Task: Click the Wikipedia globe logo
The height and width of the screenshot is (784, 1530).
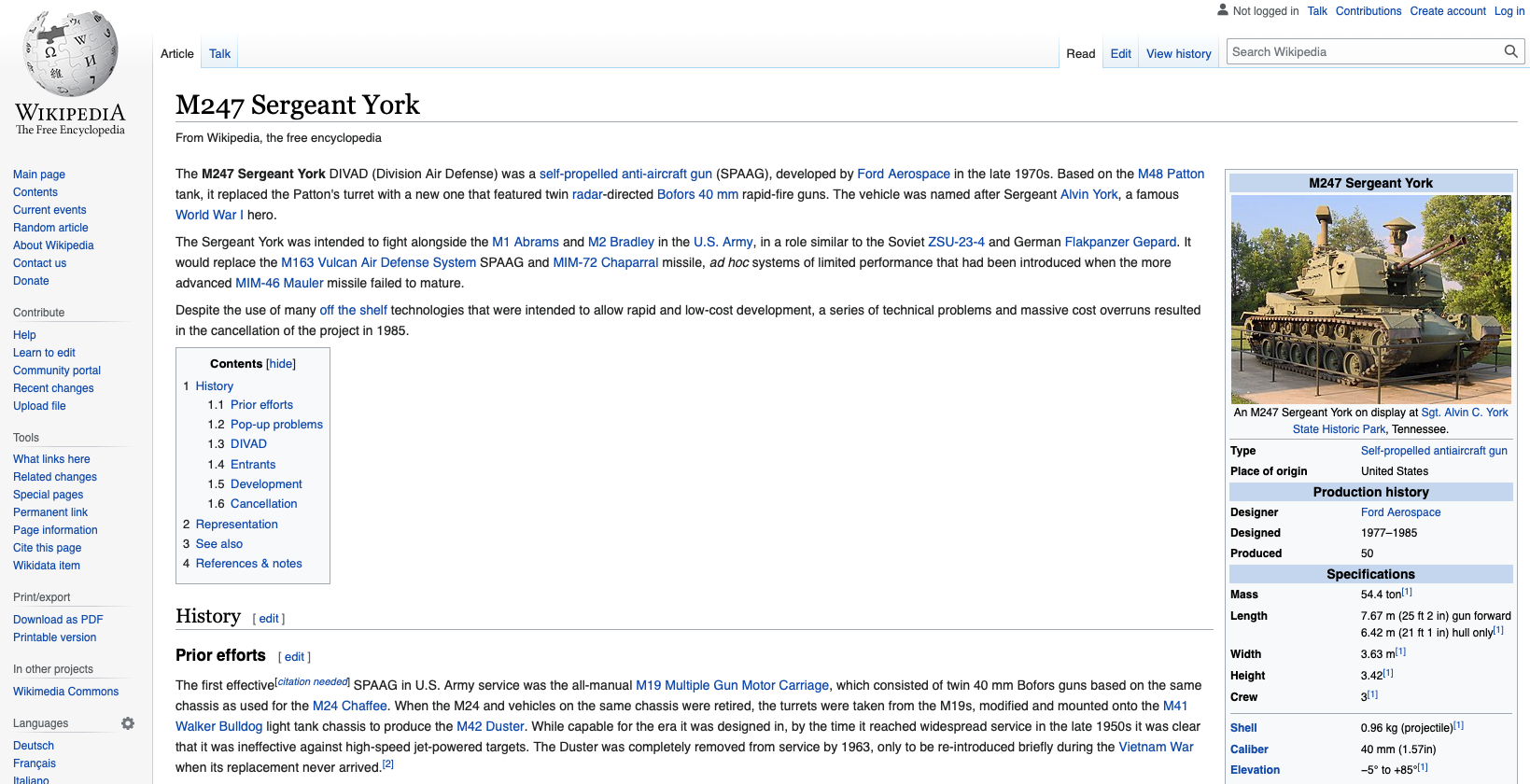Action: pos(70,54)
